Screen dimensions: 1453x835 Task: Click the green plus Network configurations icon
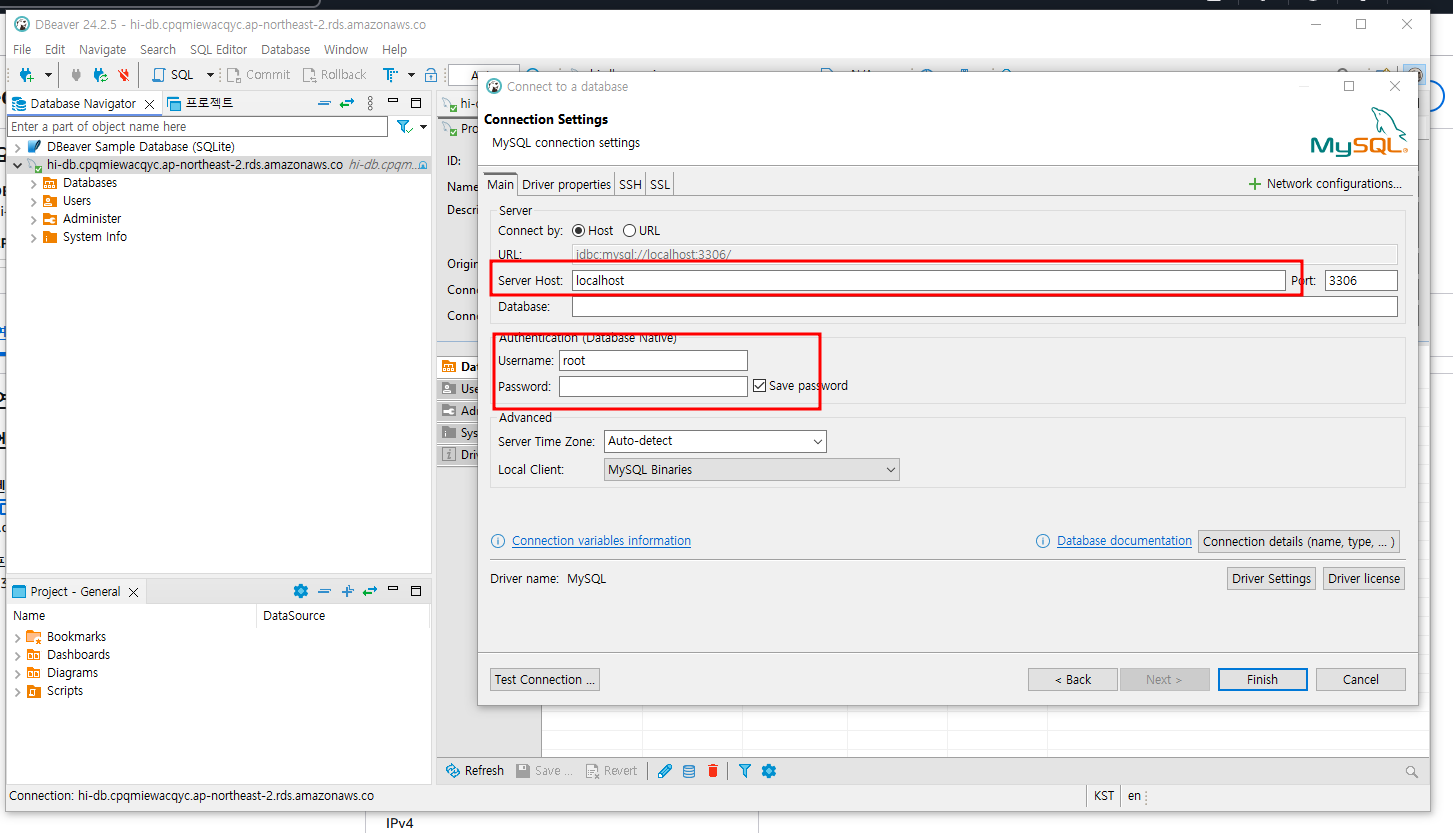(x=1255, y=184)
